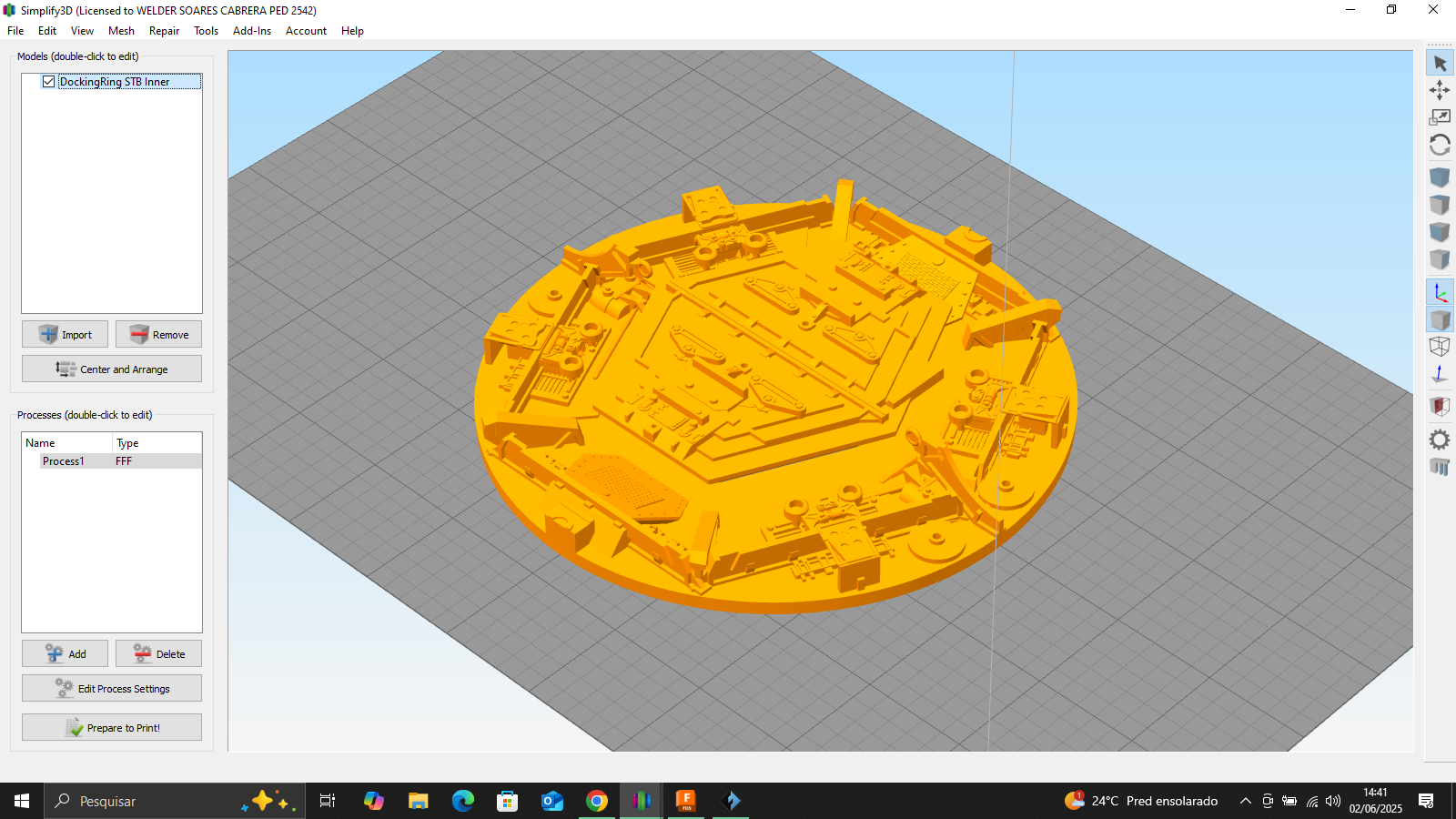Click the taskbar Pesquisar search box
This screenshot has height=819, width=1456.
[176, 801]
